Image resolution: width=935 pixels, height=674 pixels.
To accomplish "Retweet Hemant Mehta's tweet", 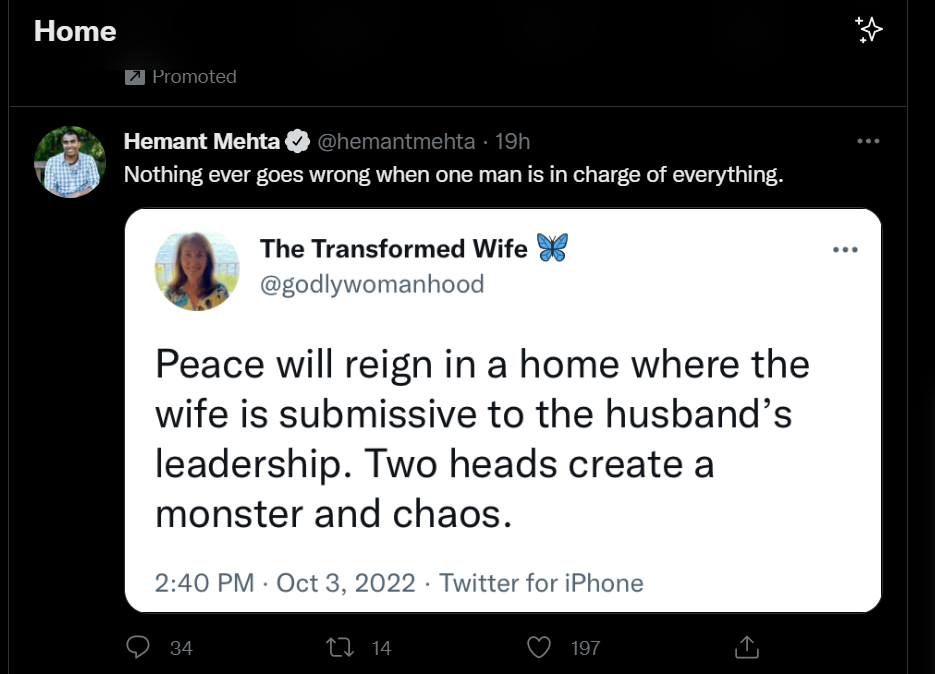I will [x=343, y=648].
